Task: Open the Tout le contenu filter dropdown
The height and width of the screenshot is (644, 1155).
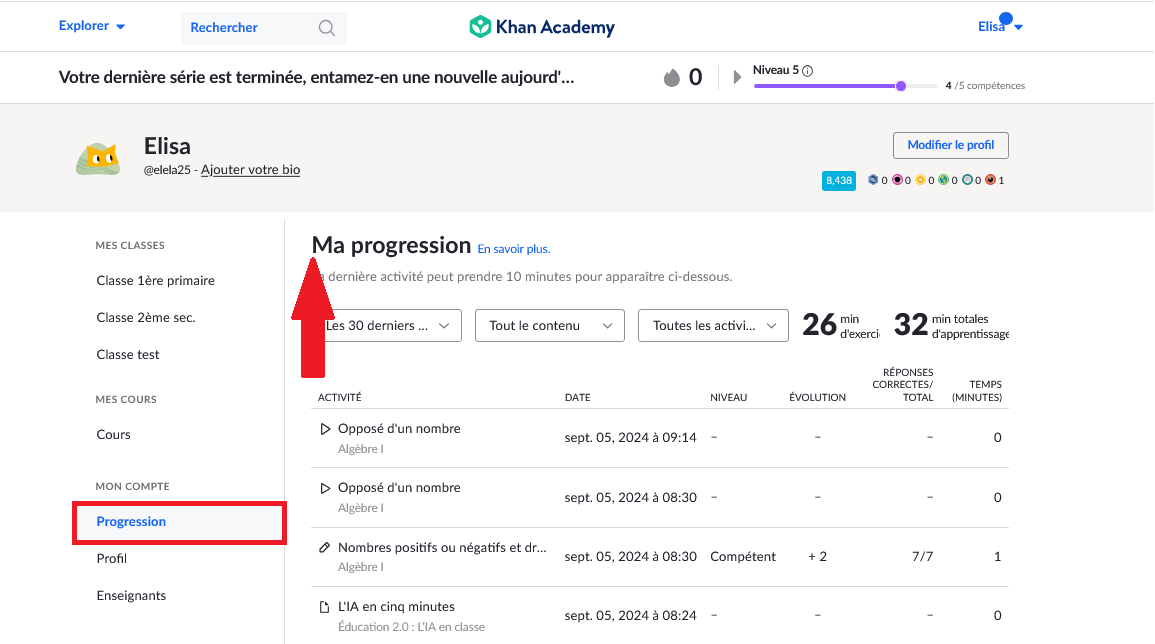Action: (550, 326)
